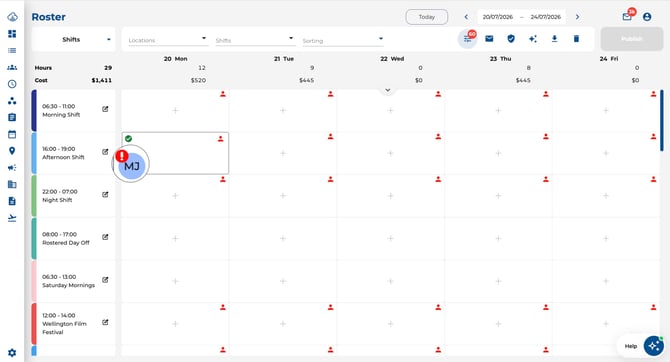
Task: Add Saturday Mornings shift on Friday
Action: (606, 281)
